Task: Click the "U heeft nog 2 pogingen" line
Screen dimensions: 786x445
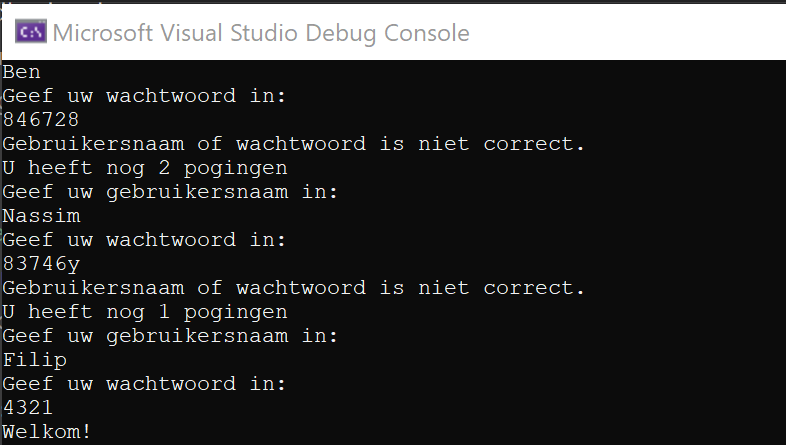Action: coord(145,168)
